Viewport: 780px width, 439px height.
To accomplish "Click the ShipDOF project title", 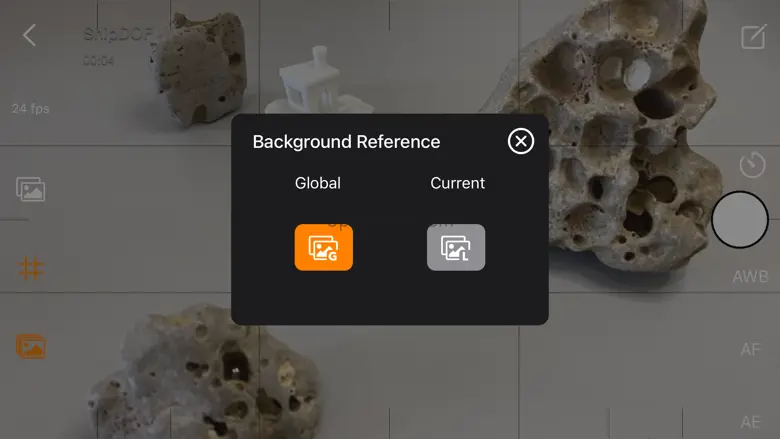I will tap(116, 35).
